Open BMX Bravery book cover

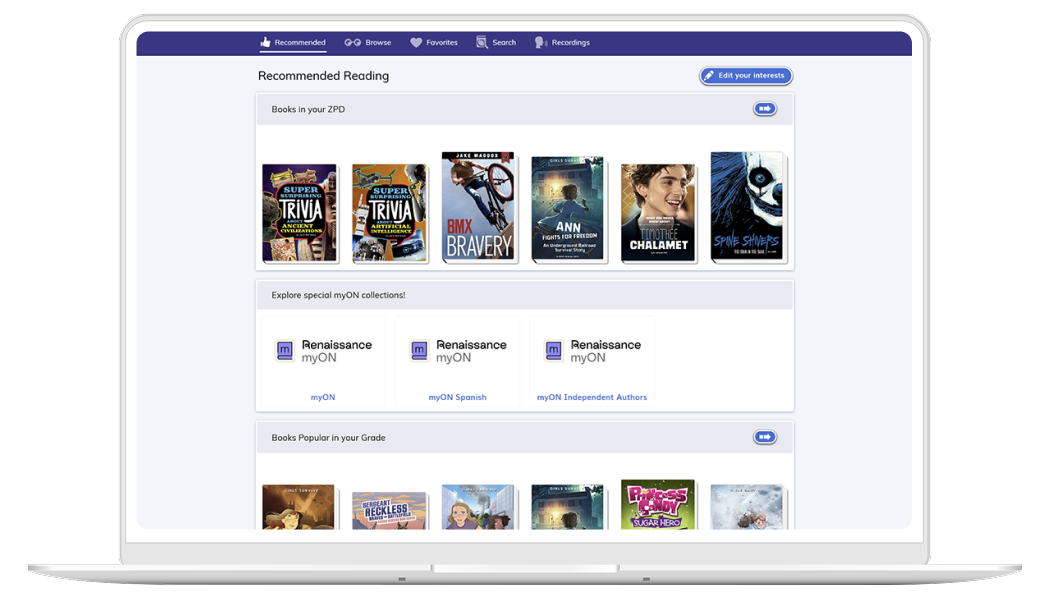pos(478,207)
